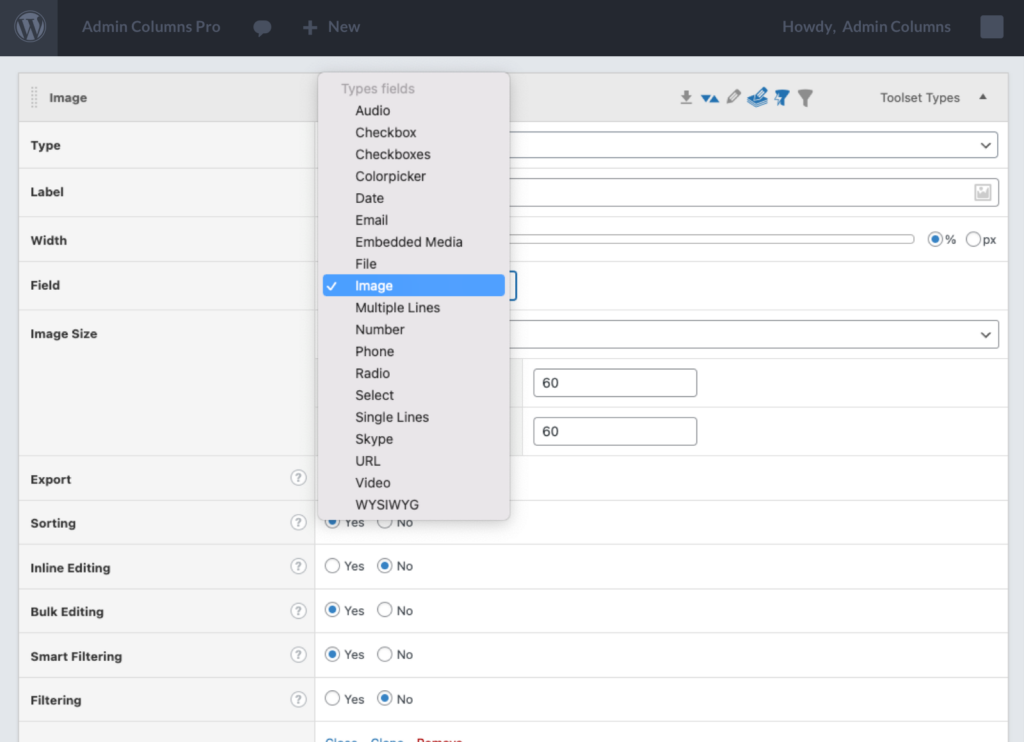Choose Date from the field list
The image size is (1024, 742).
(413, 199)
